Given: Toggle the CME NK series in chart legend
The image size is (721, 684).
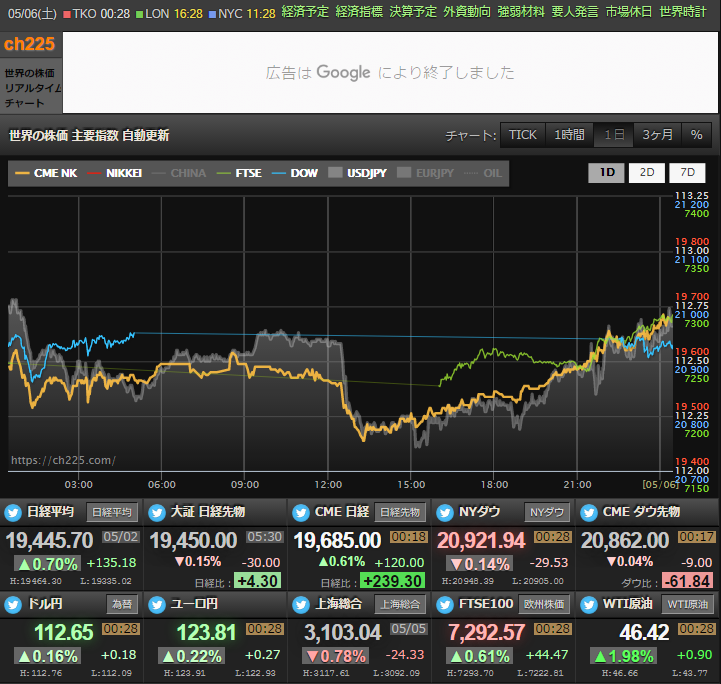Looking at the screenshot, I should tap(46, 173).
